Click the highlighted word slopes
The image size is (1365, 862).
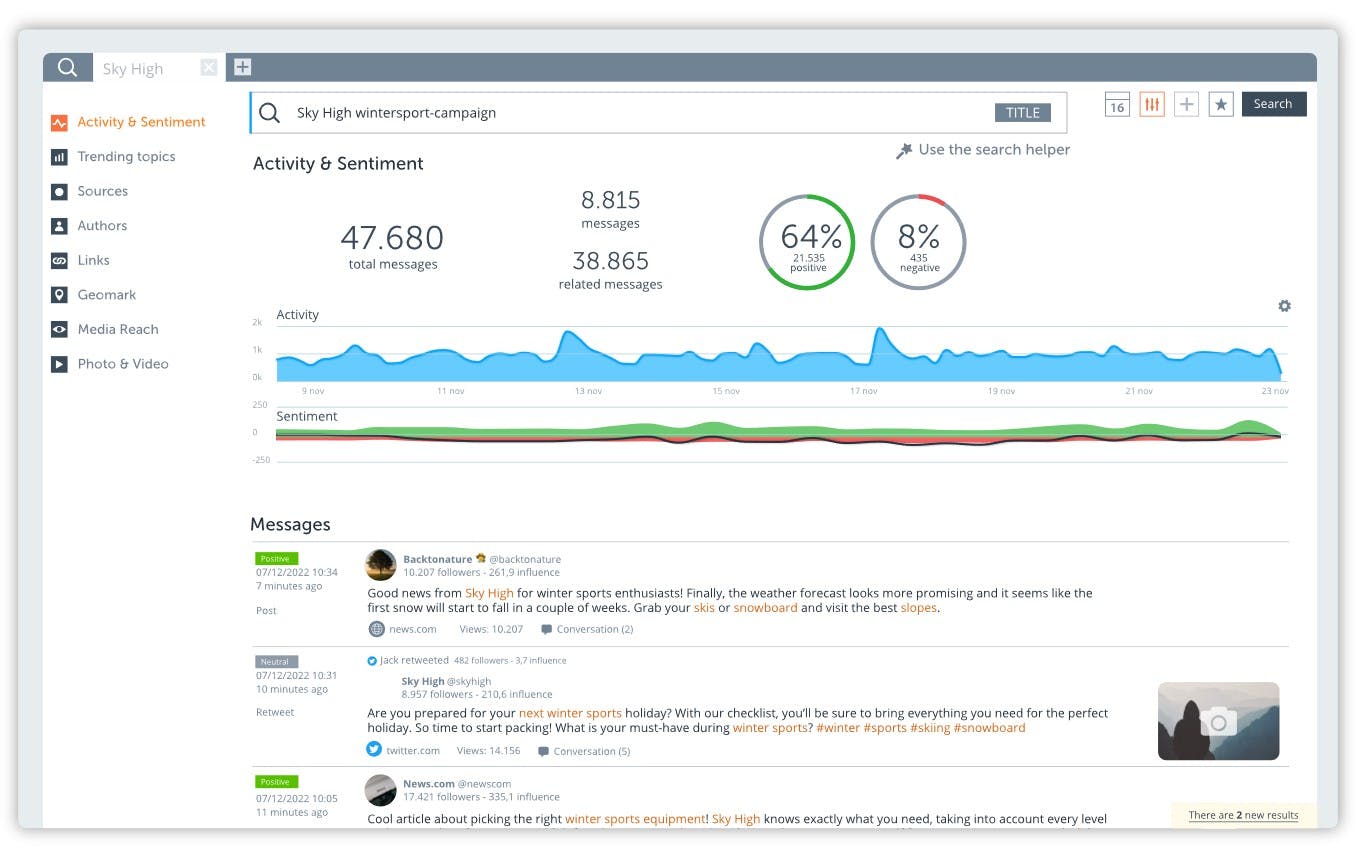(x=919, y=608)
